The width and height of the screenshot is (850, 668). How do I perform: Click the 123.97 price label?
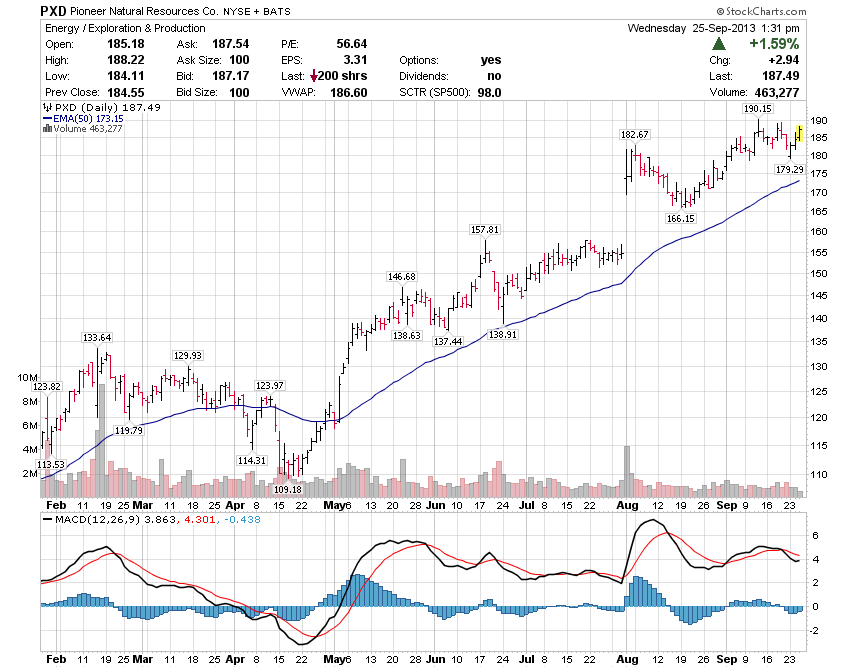(x=269, y=386)
